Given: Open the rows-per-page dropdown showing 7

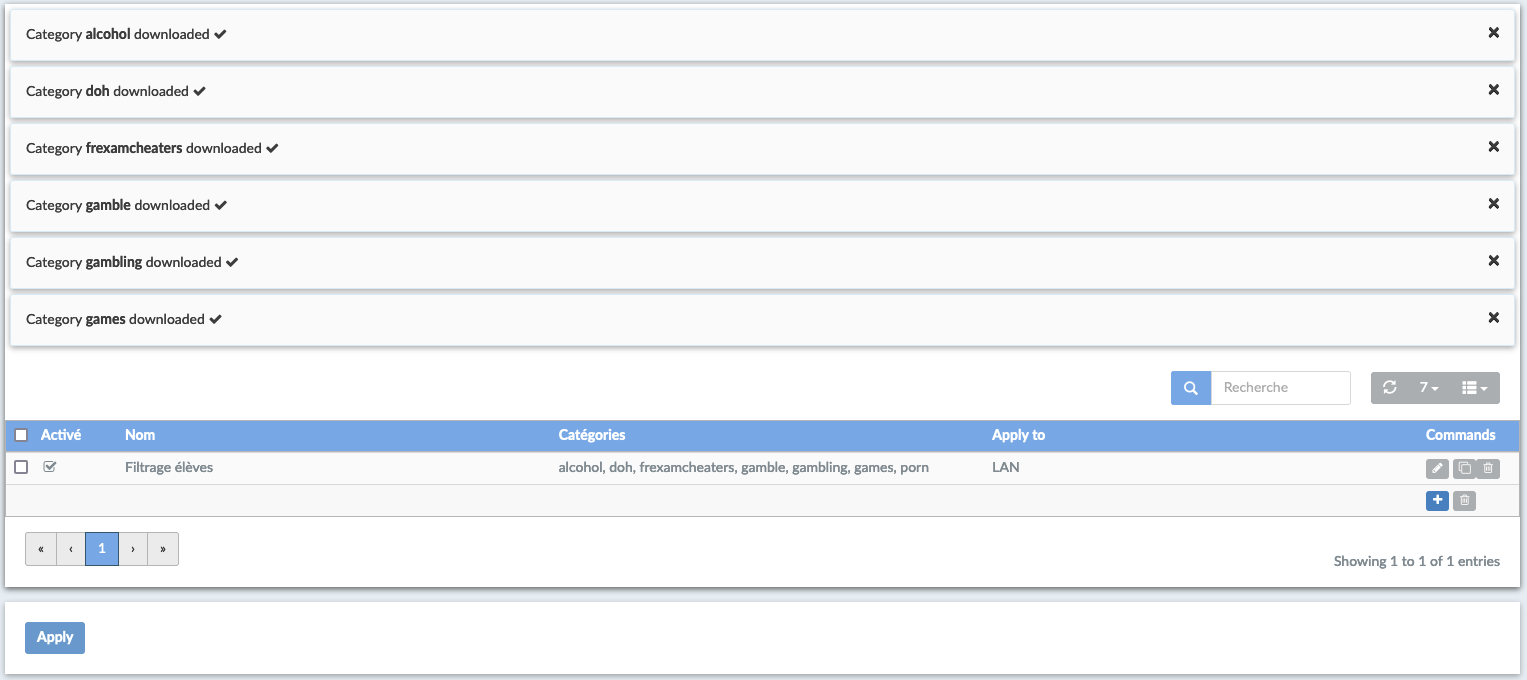Looking at the screenshot, I should coord(1428,388).
